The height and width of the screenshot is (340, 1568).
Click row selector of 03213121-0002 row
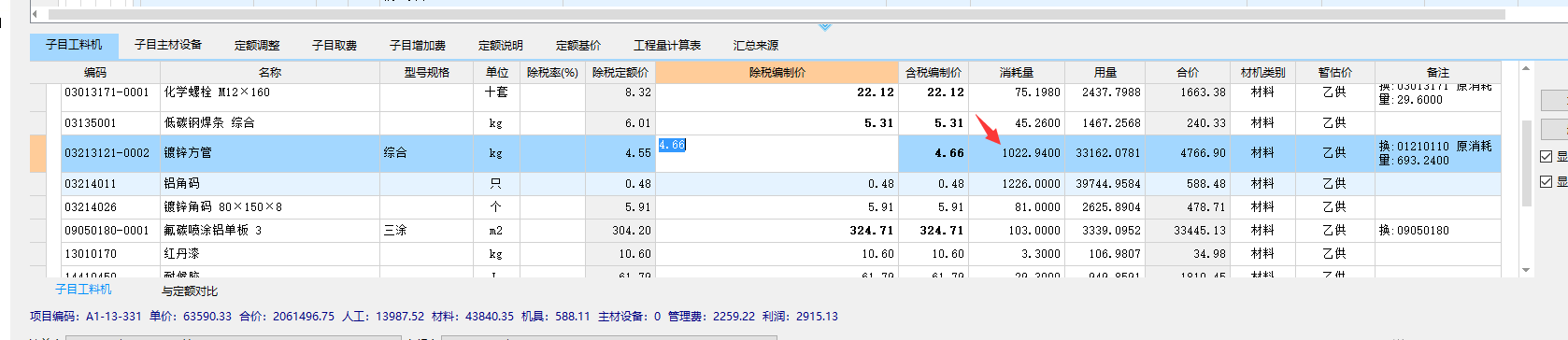point(38,153)
